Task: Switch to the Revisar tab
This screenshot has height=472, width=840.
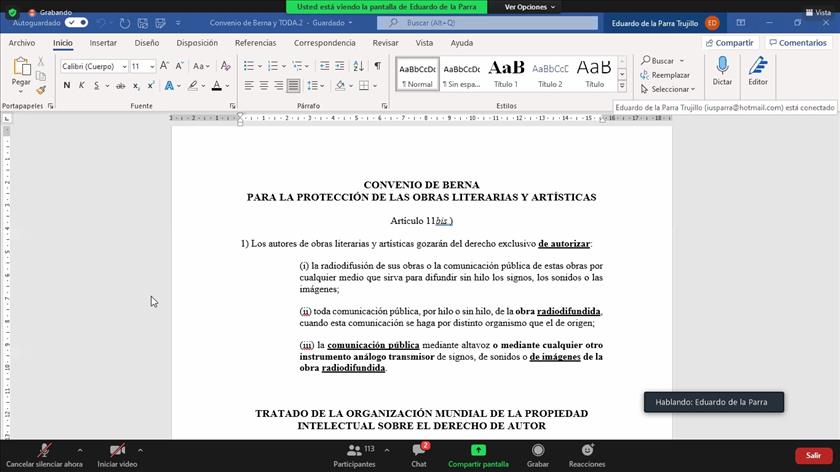Action: 385,43
